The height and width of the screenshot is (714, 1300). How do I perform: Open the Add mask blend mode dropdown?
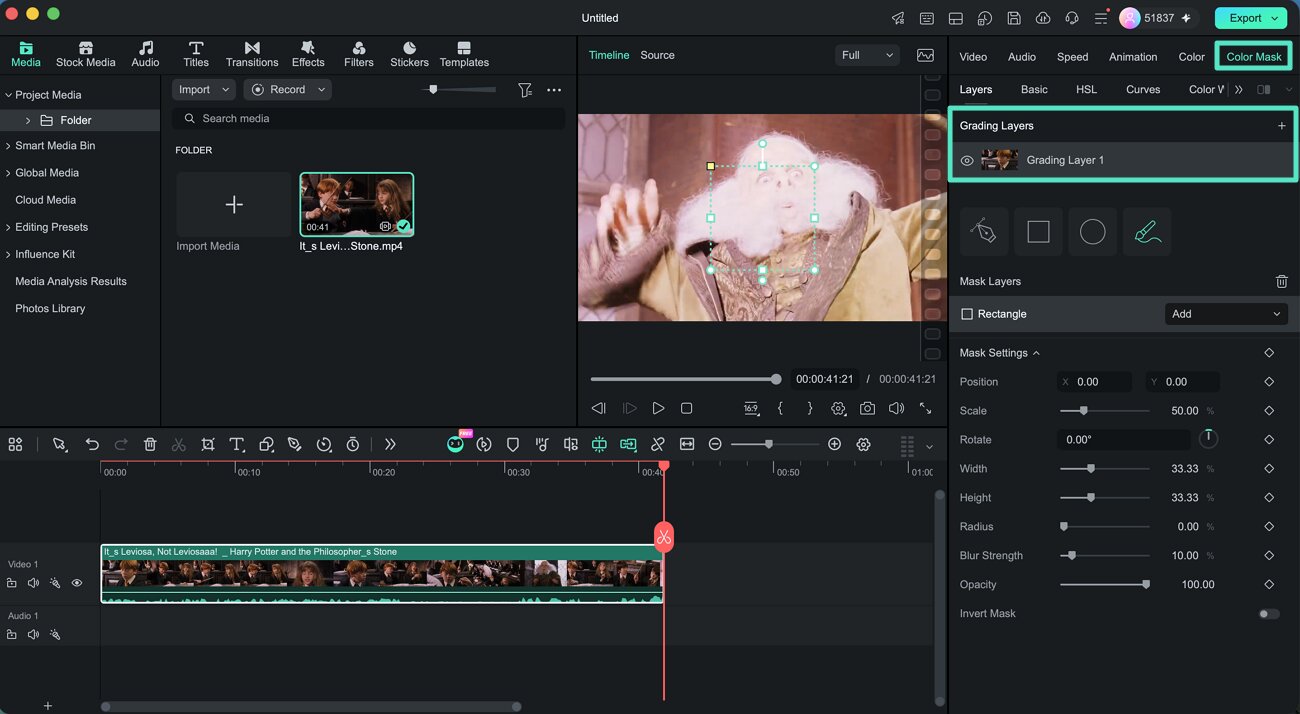click(x=1226, y=314)
